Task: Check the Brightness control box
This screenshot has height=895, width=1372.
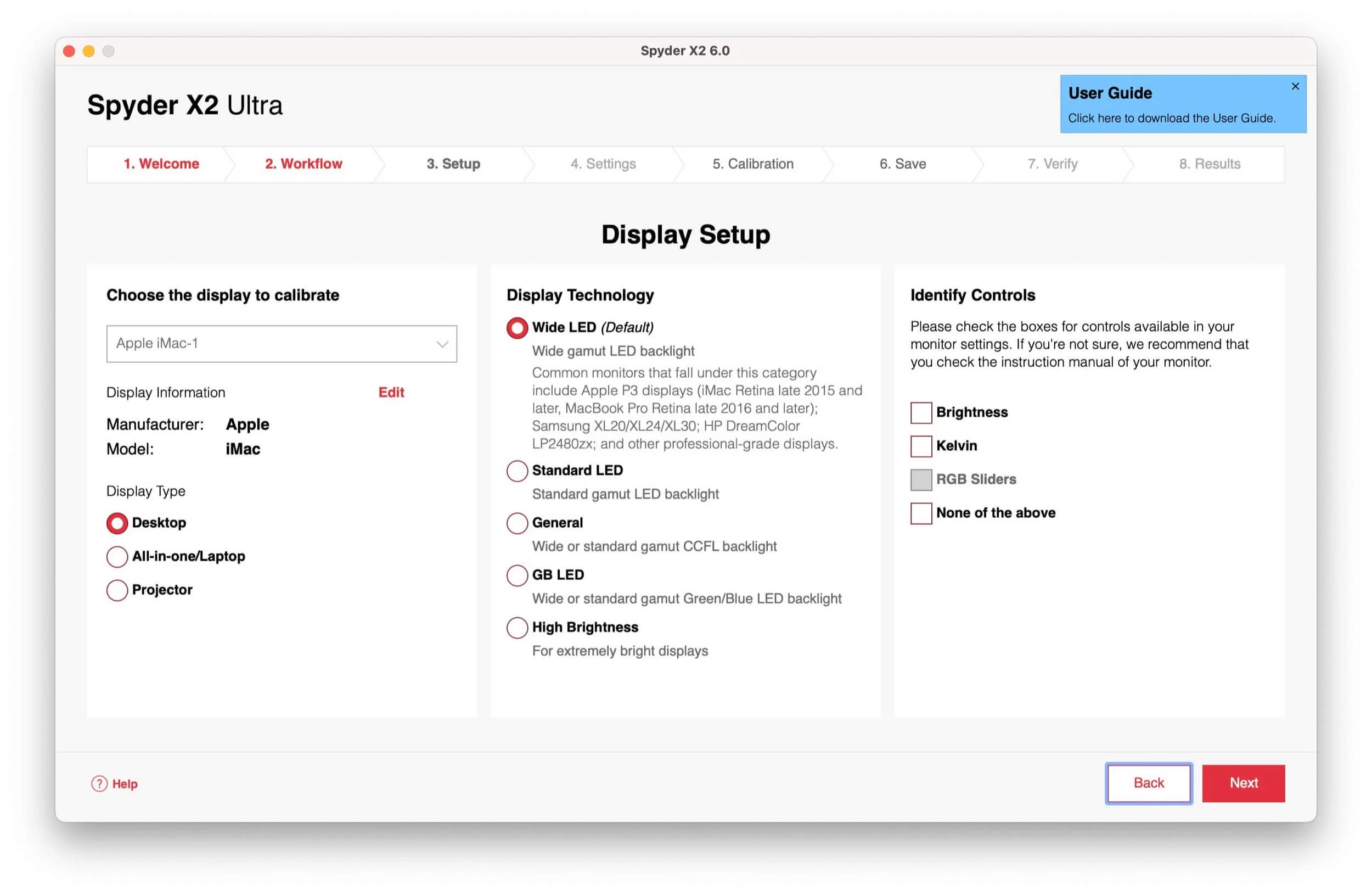Action: [921, 412]
